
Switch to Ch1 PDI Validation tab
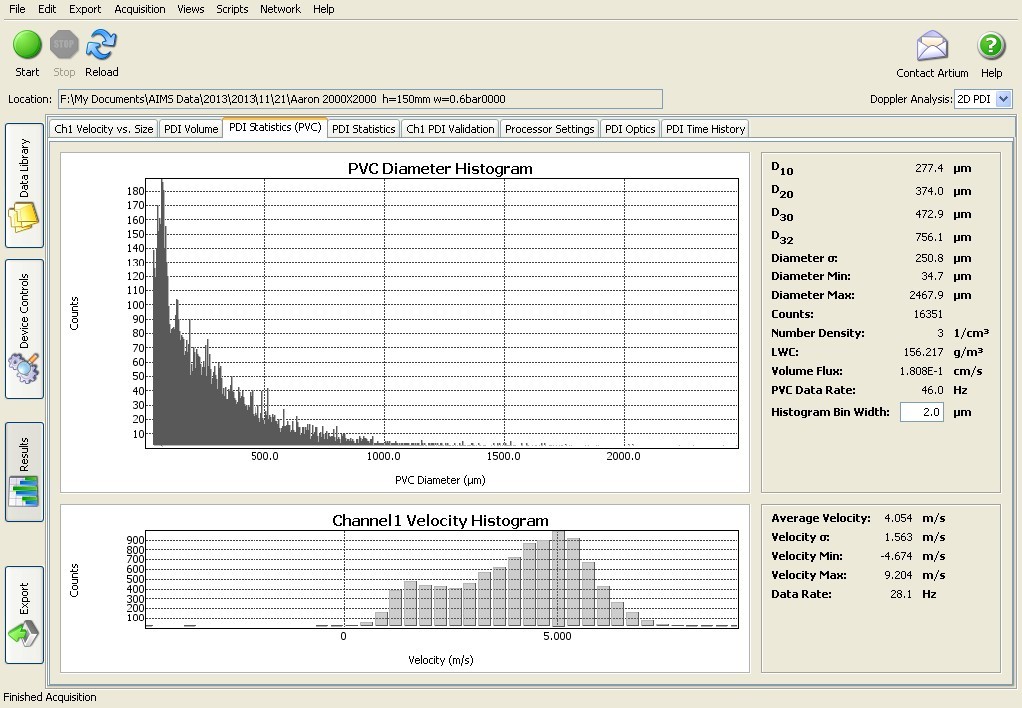pos(450,129)
